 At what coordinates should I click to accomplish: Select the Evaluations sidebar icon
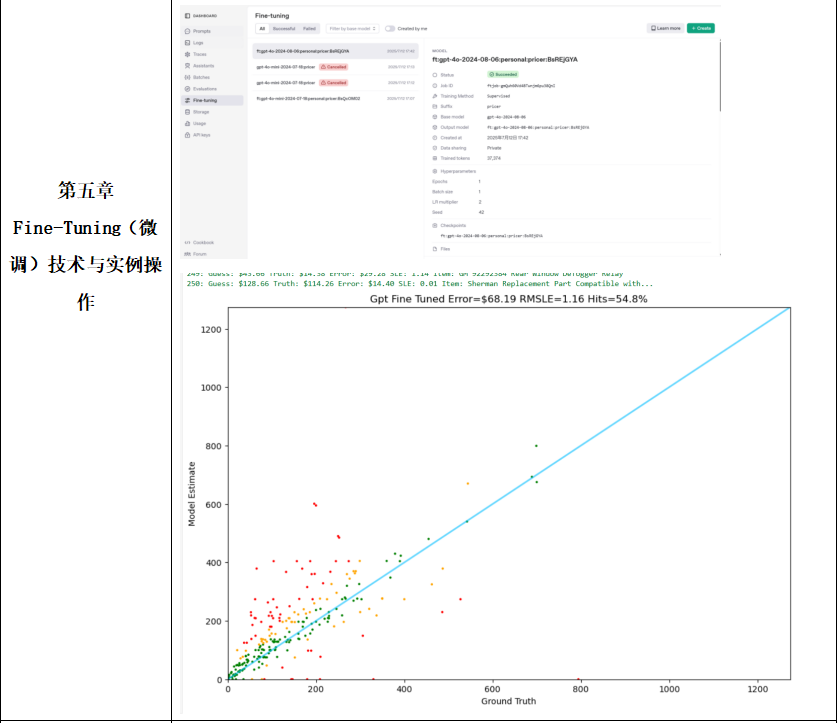pos(187,89)
